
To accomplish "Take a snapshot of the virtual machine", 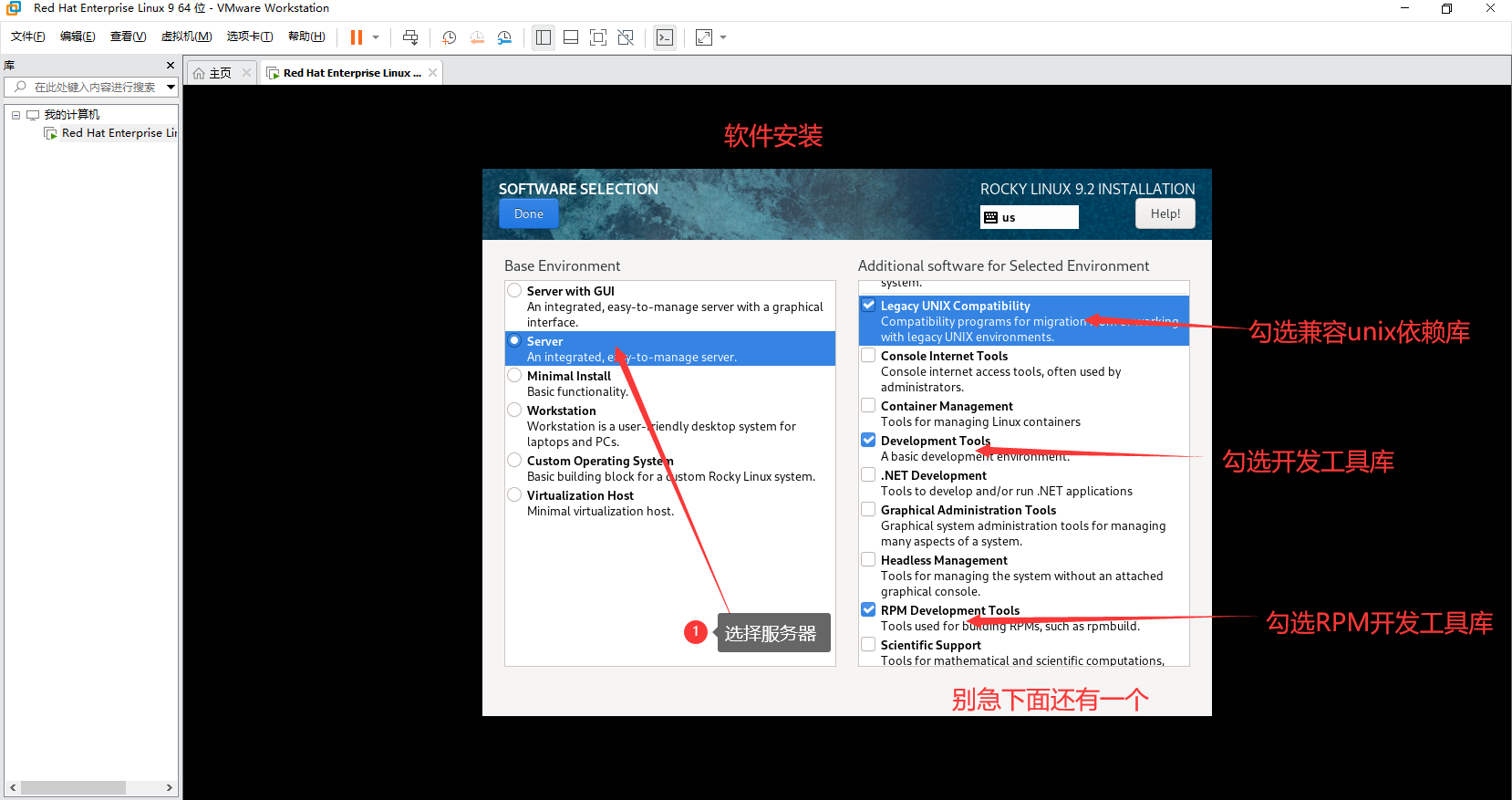I will click(450, 37).
